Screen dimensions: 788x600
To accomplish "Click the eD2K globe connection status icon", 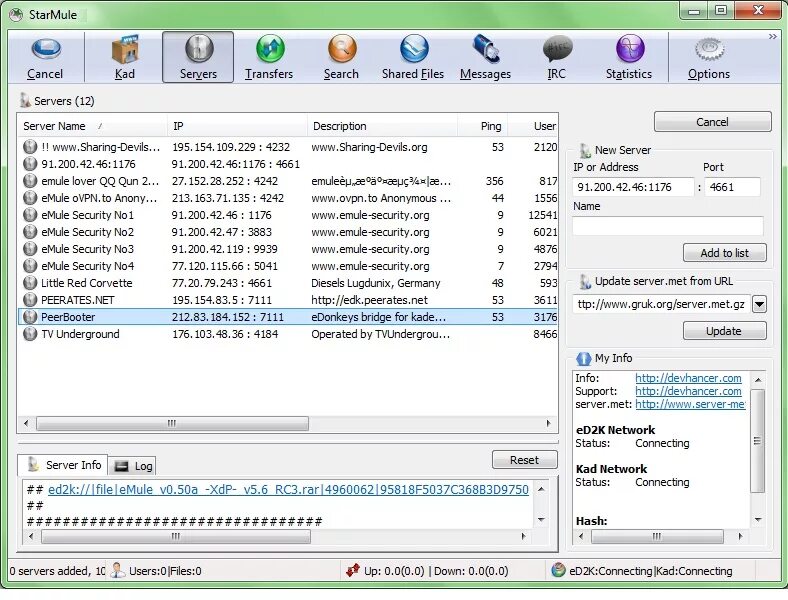I will (x=558, y=570).
